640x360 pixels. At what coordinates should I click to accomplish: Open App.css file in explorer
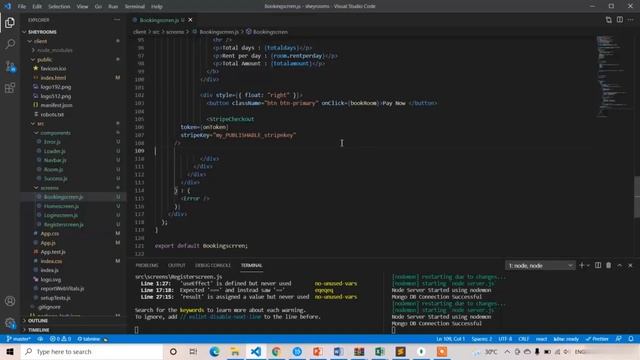click(x=73, y=233)
